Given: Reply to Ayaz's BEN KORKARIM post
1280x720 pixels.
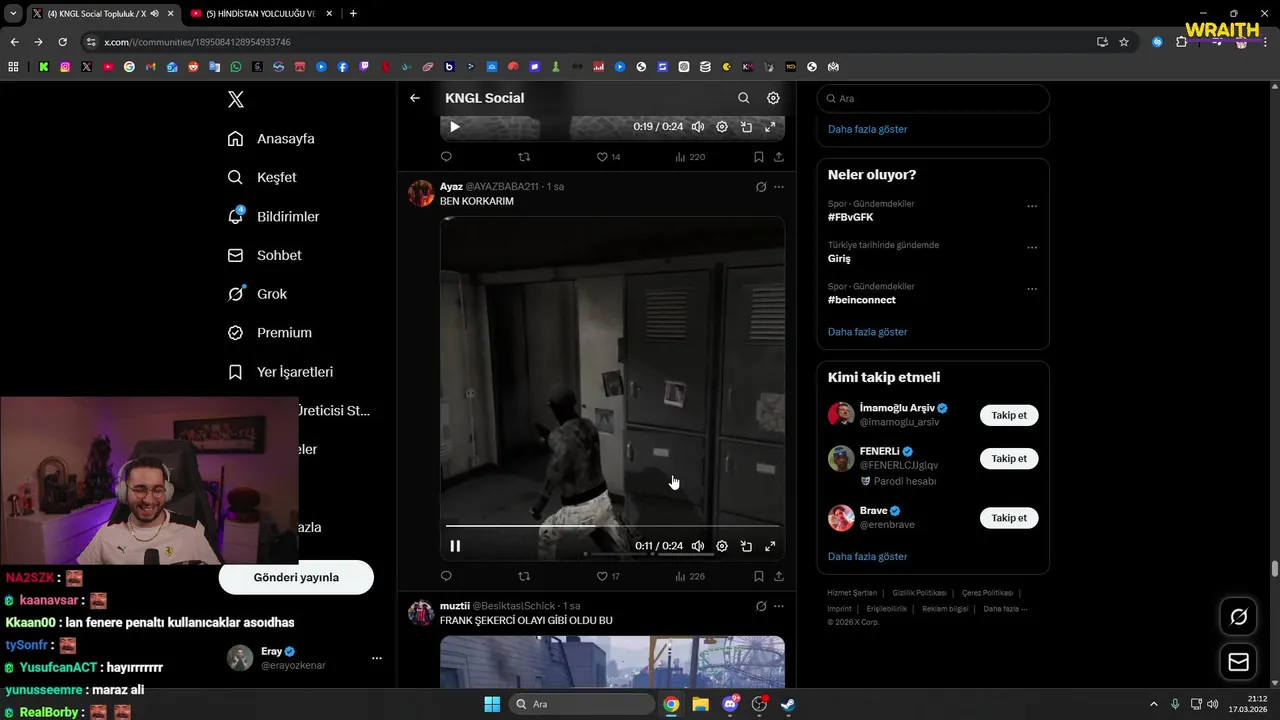Looking at the screenshot, I should (x=446, y=576).
